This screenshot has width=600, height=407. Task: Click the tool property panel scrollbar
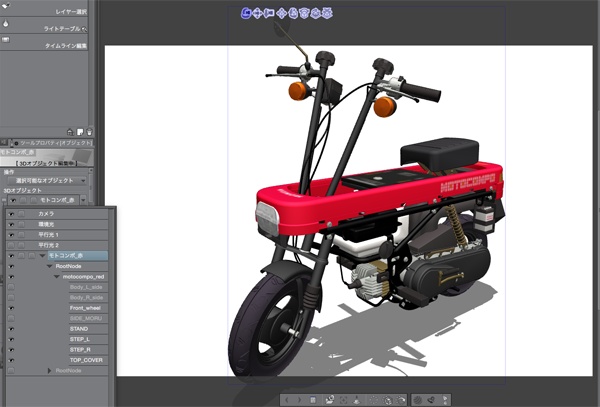(x=91, y=186)
